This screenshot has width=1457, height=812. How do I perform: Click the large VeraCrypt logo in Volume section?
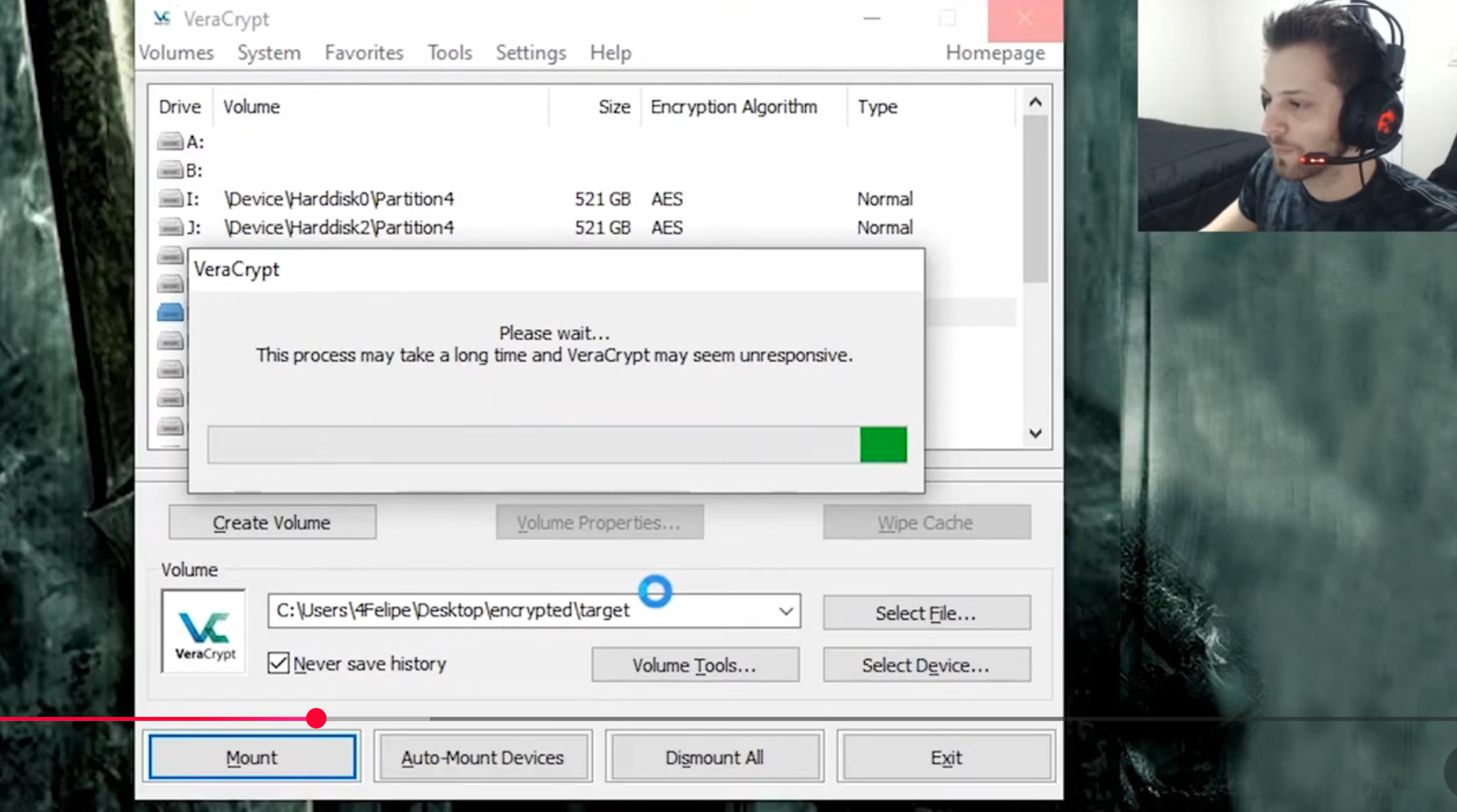[x=204, y=631]
